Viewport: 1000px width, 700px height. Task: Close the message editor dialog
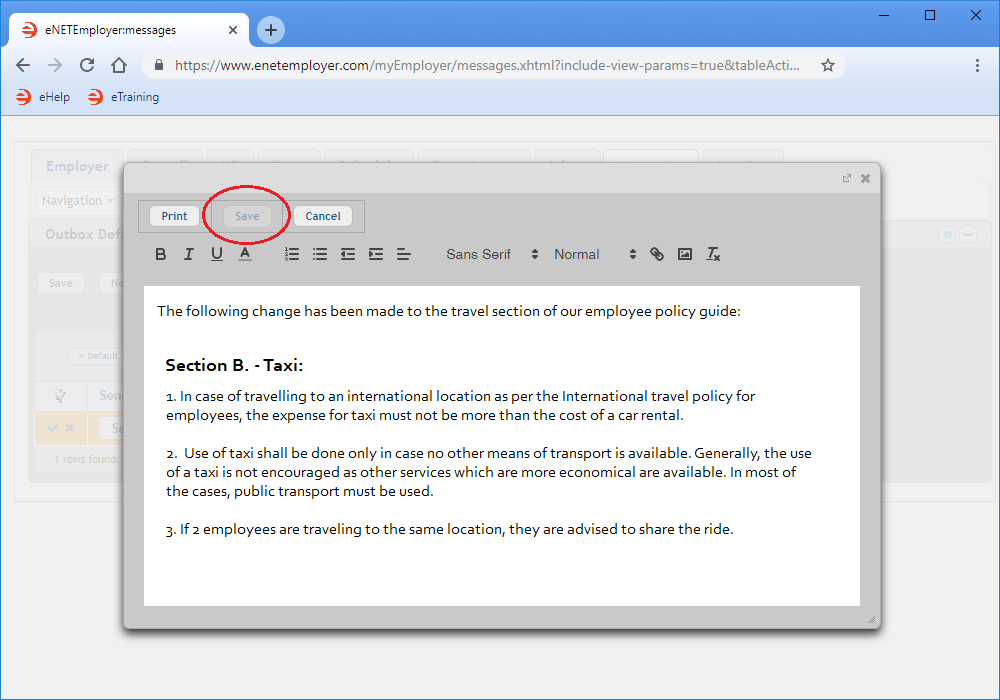(866, 178)
